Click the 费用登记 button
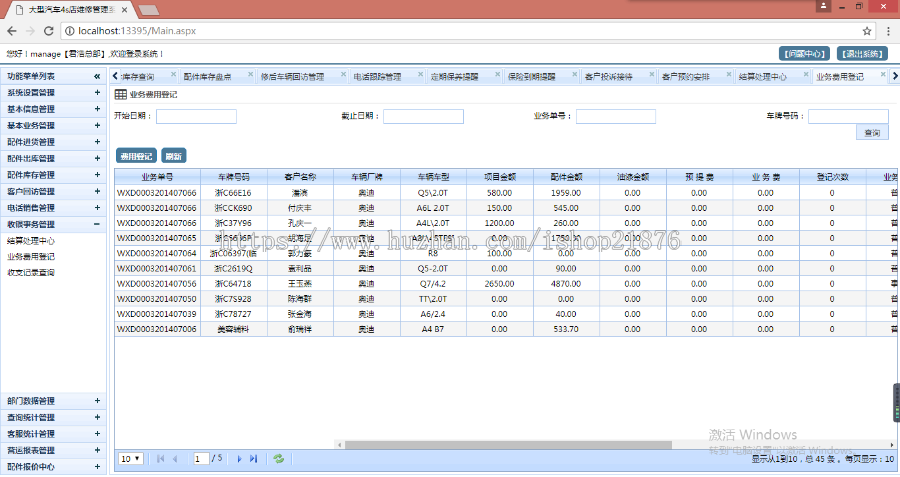The height and width of the screenshot is (477, 900). (136, 156)
